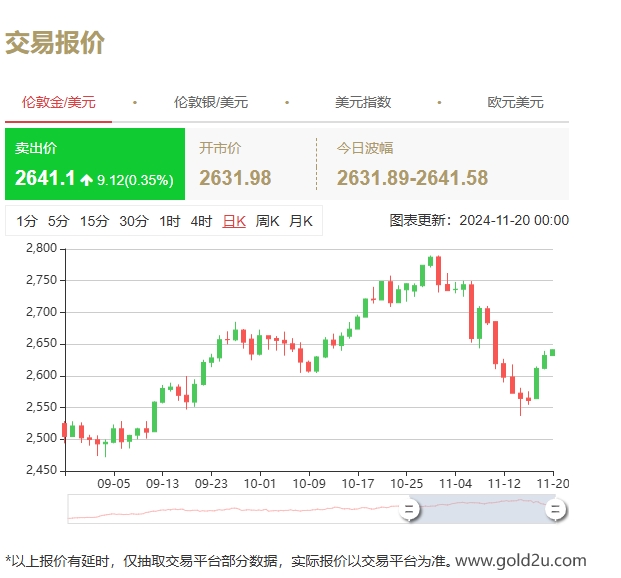Click the www.gold2u.com text in disclaimer
Screen dimensions: 621x578
(521, 561)
